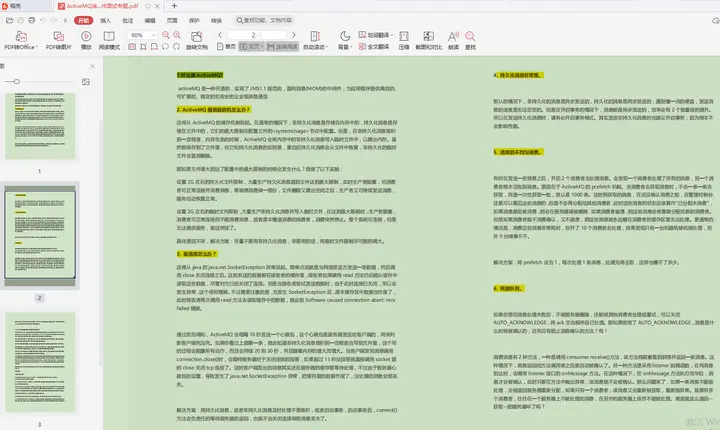Rotate counterclockwise icon under zoom controls

click(165, 46)
